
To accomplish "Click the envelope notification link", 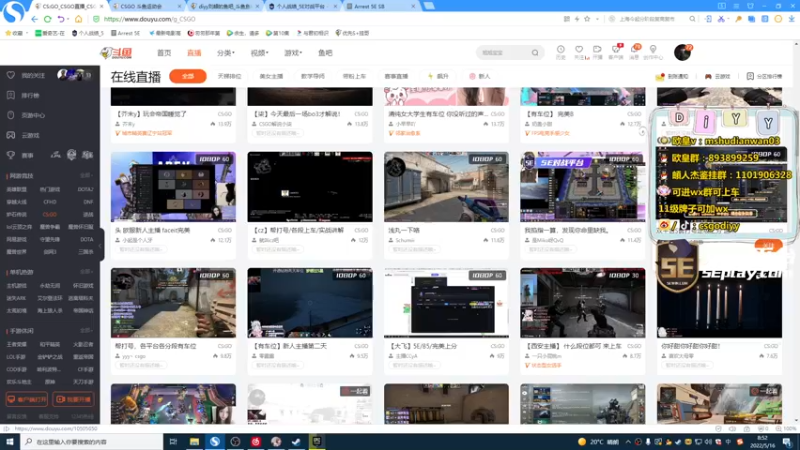I will pyautogui.click(x=671, y=76).
